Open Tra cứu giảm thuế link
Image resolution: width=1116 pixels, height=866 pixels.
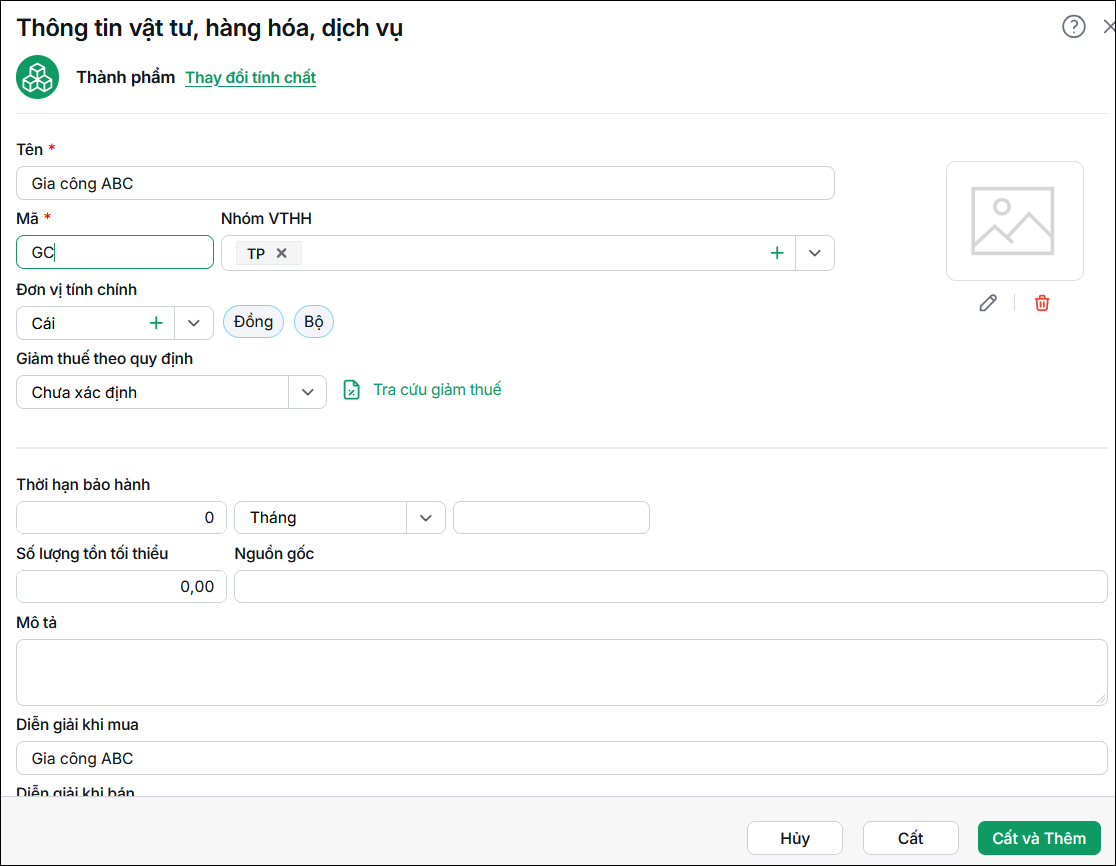437,390
